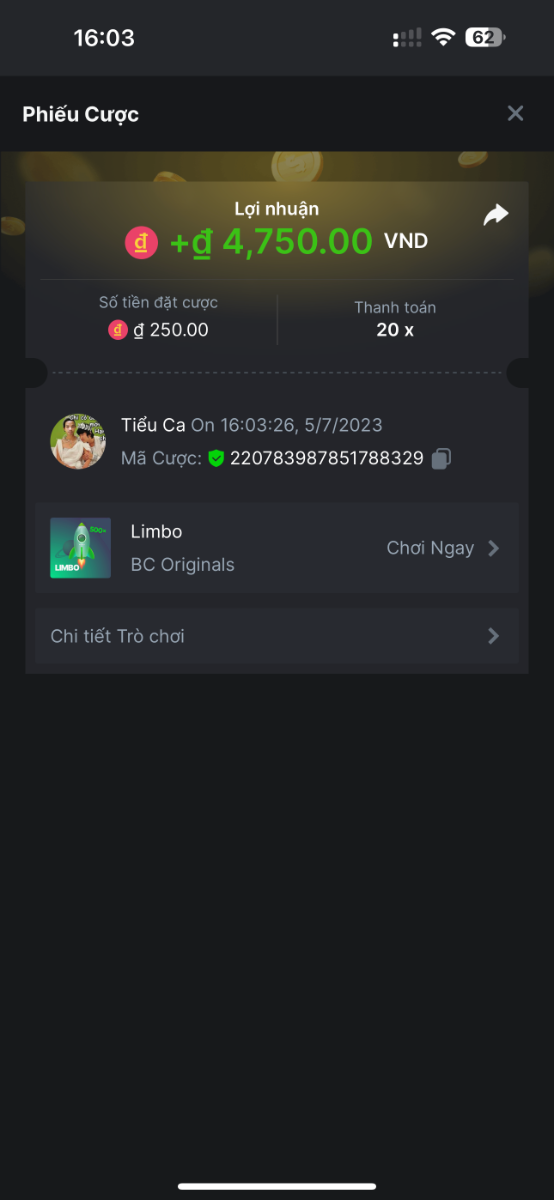Tap the Tiểu Ca username
554x1200 pixels.
pyautogui.click(x=153, y=425)
